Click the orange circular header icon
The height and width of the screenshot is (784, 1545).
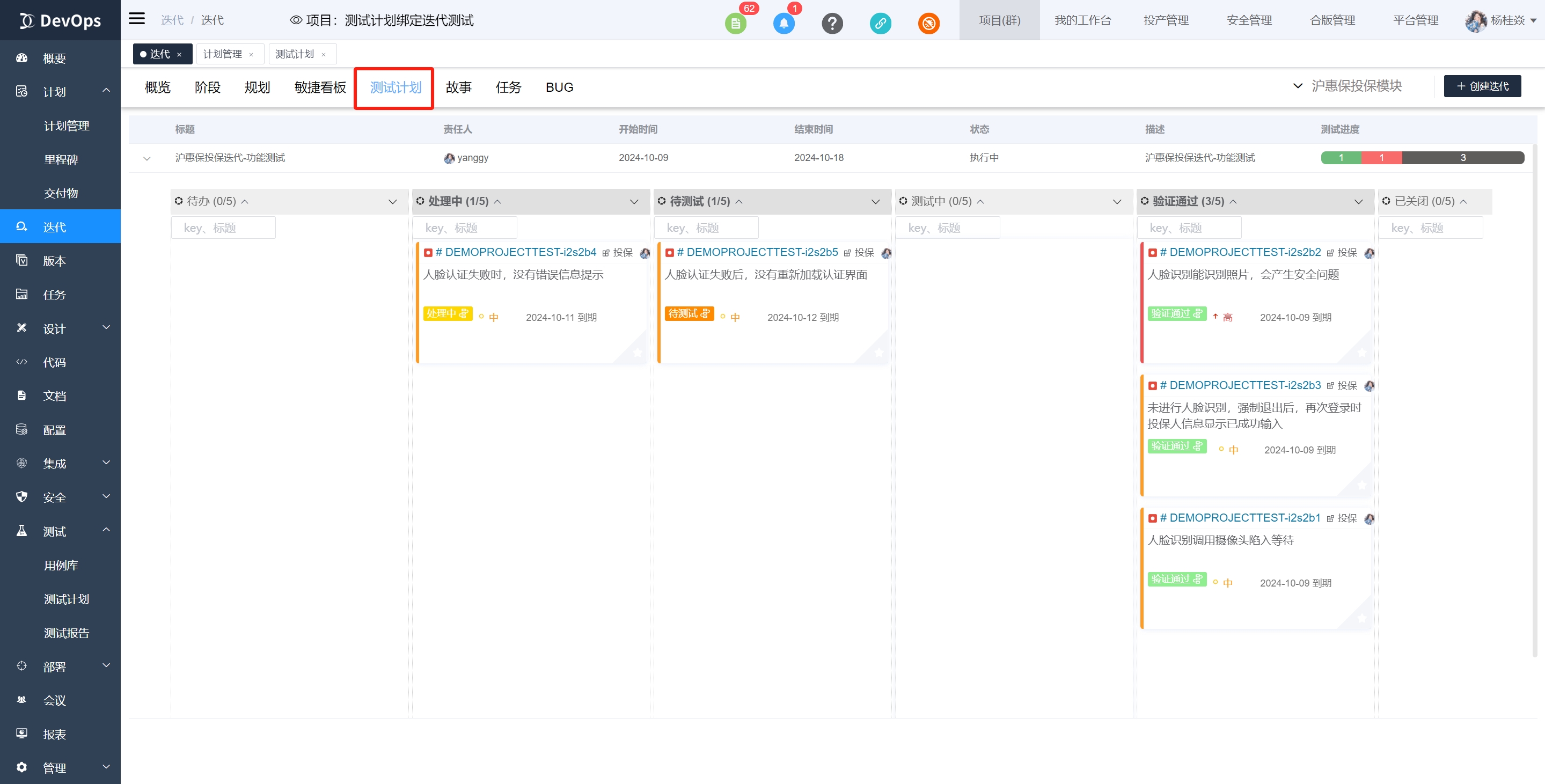point(928,24)
